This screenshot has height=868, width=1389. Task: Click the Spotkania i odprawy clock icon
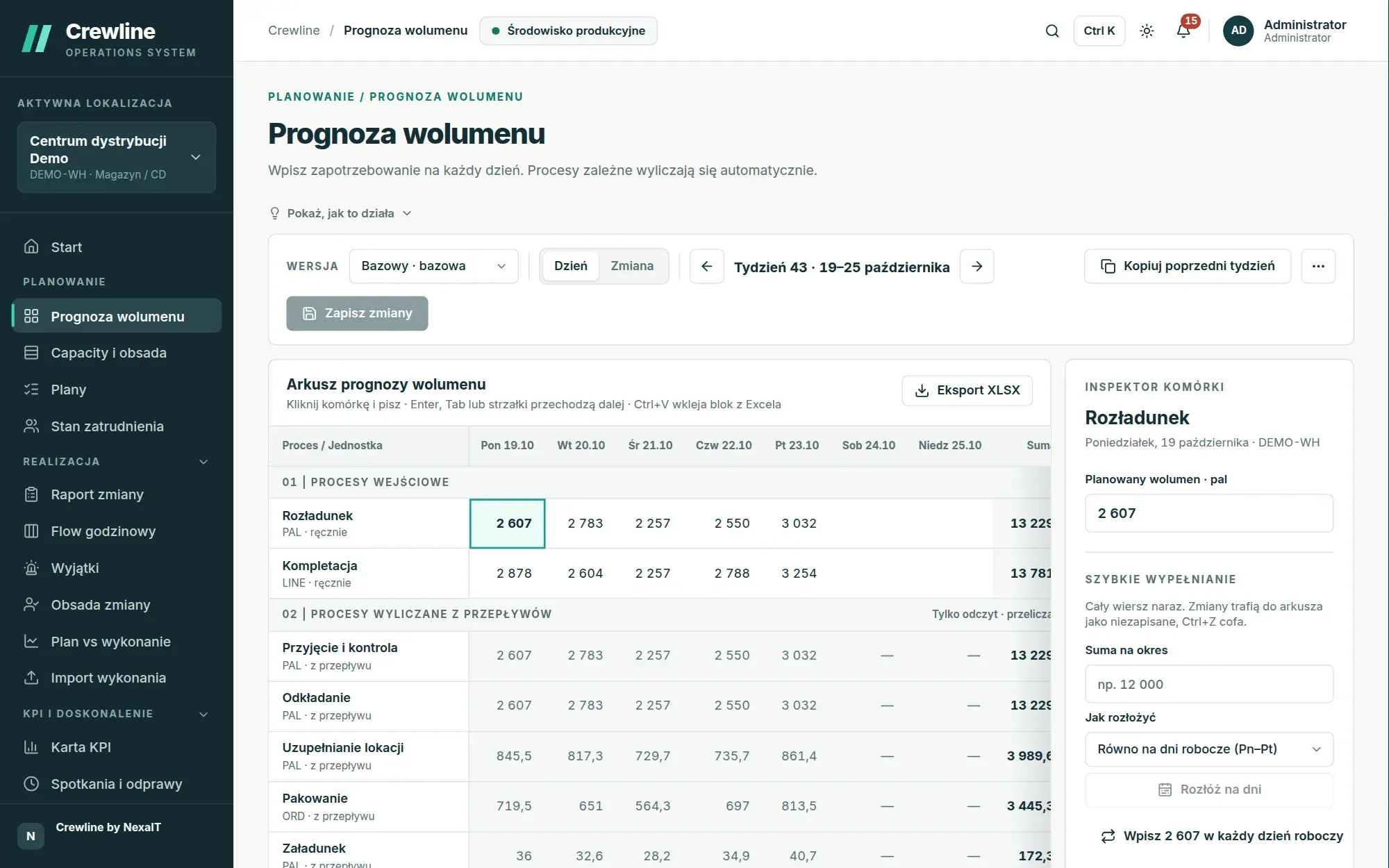click(31, 784)
